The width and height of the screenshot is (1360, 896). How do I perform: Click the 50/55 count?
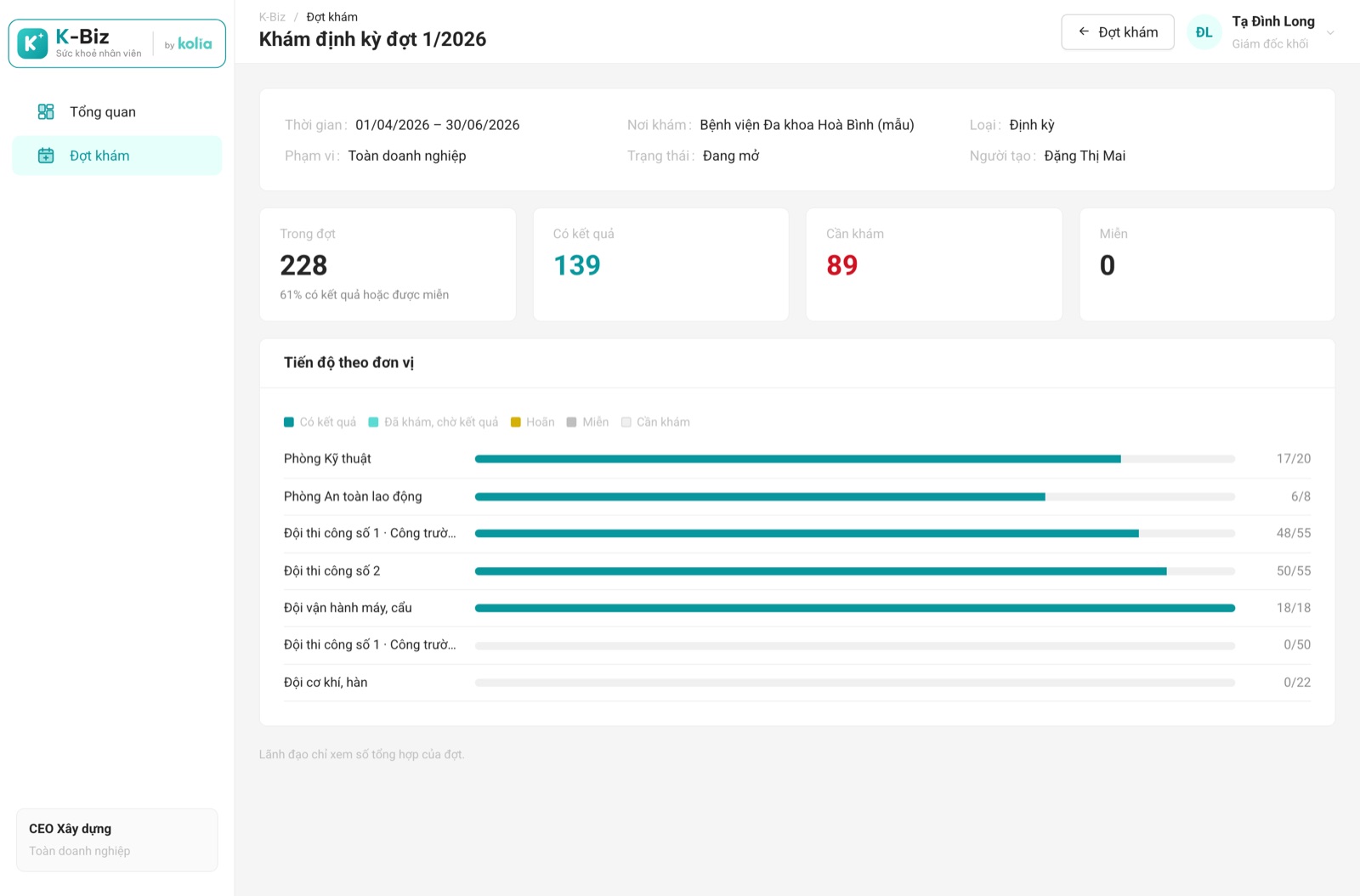pyautogui.click(x=1294, y=571)
